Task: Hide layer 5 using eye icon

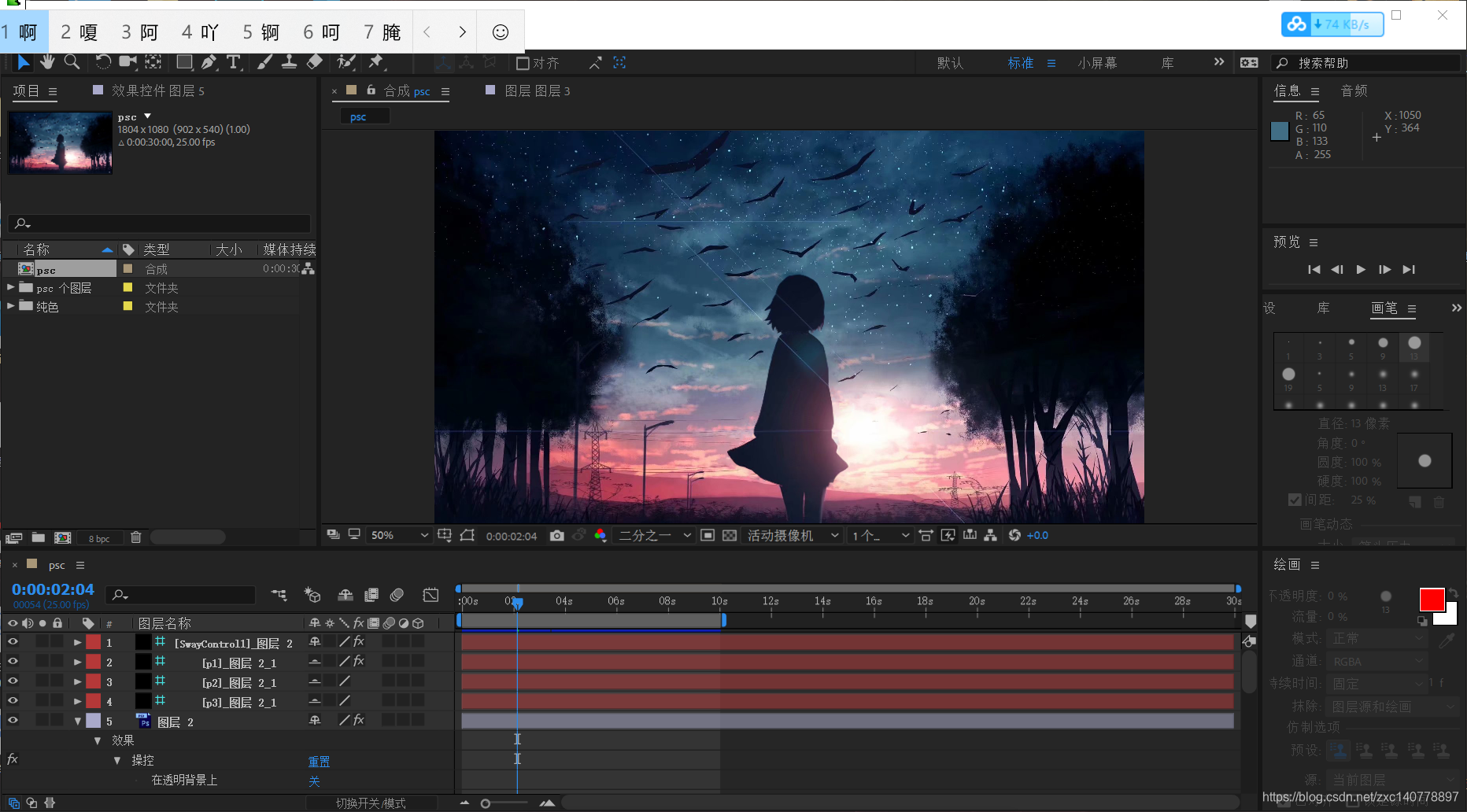Action: point(13,720)
